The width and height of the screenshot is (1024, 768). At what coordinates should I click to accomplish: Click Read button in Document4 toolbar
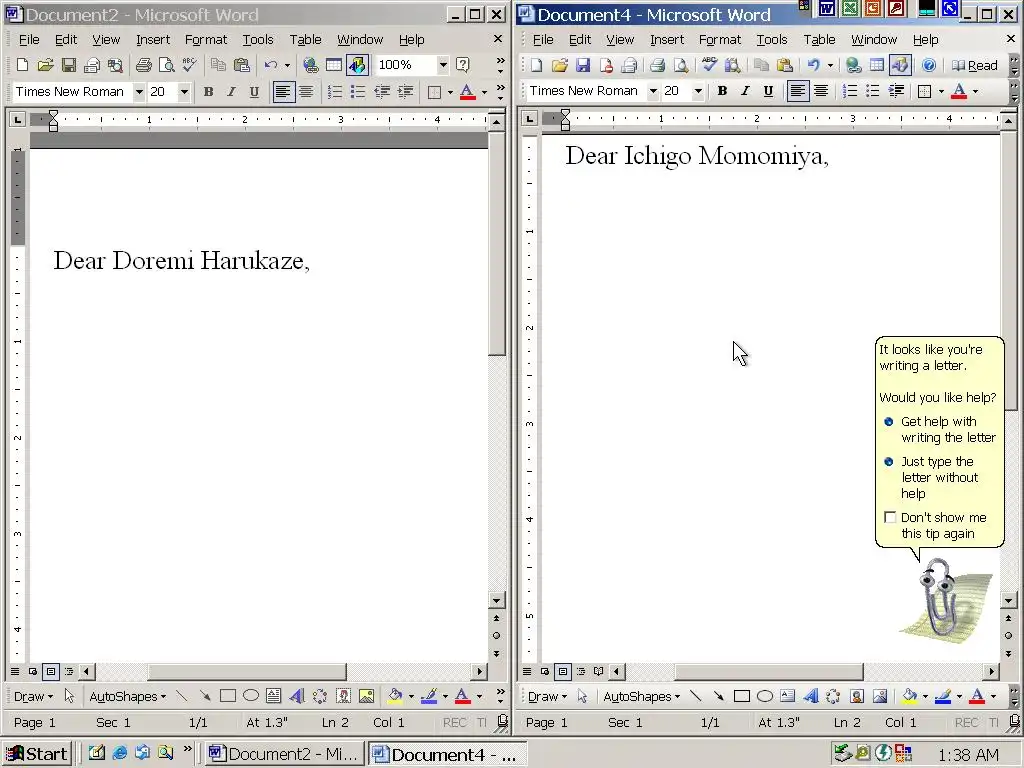(x=974, y=65)
